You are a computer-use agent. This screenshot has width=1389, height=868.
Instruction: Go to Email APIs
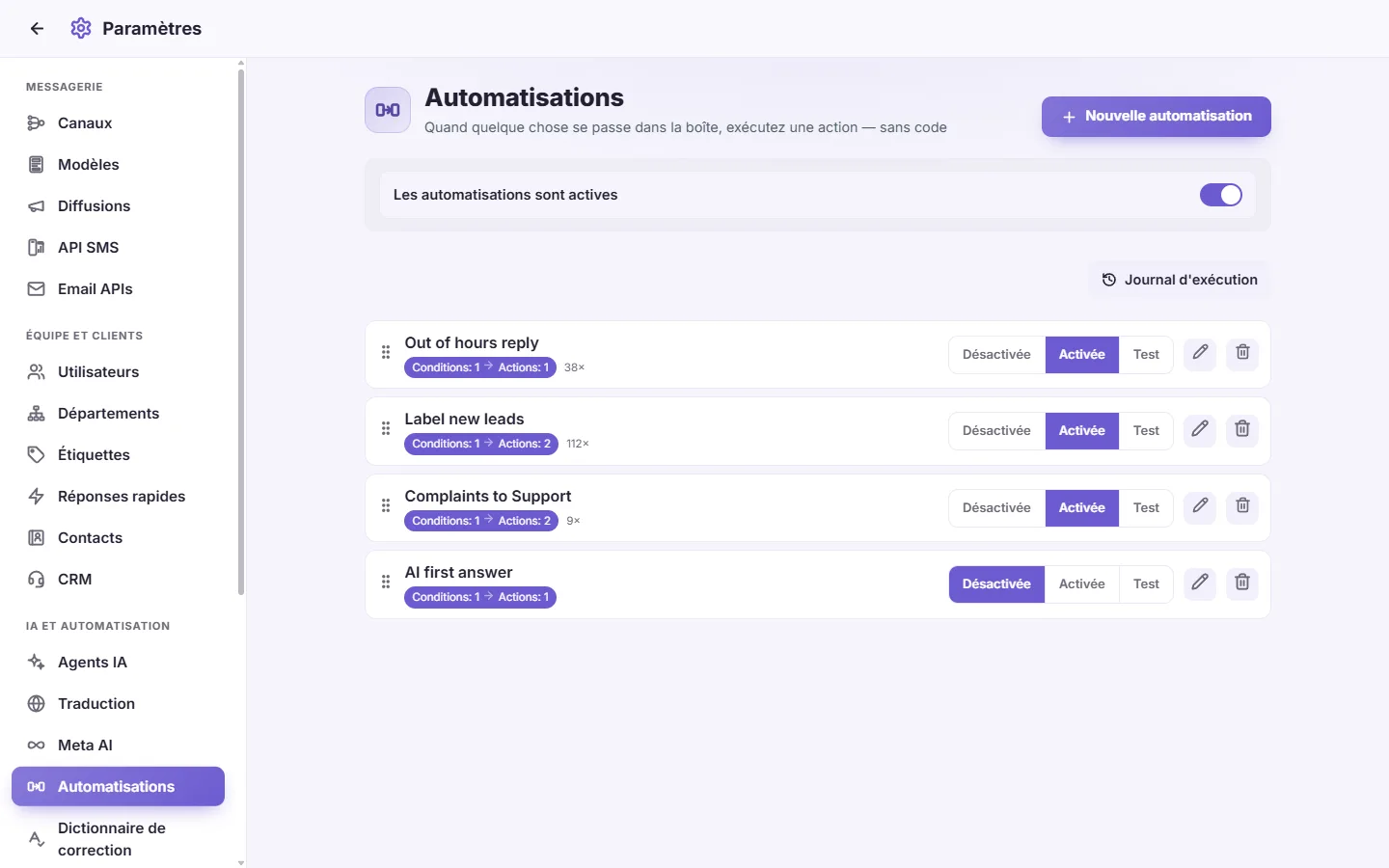click(118, 289)
